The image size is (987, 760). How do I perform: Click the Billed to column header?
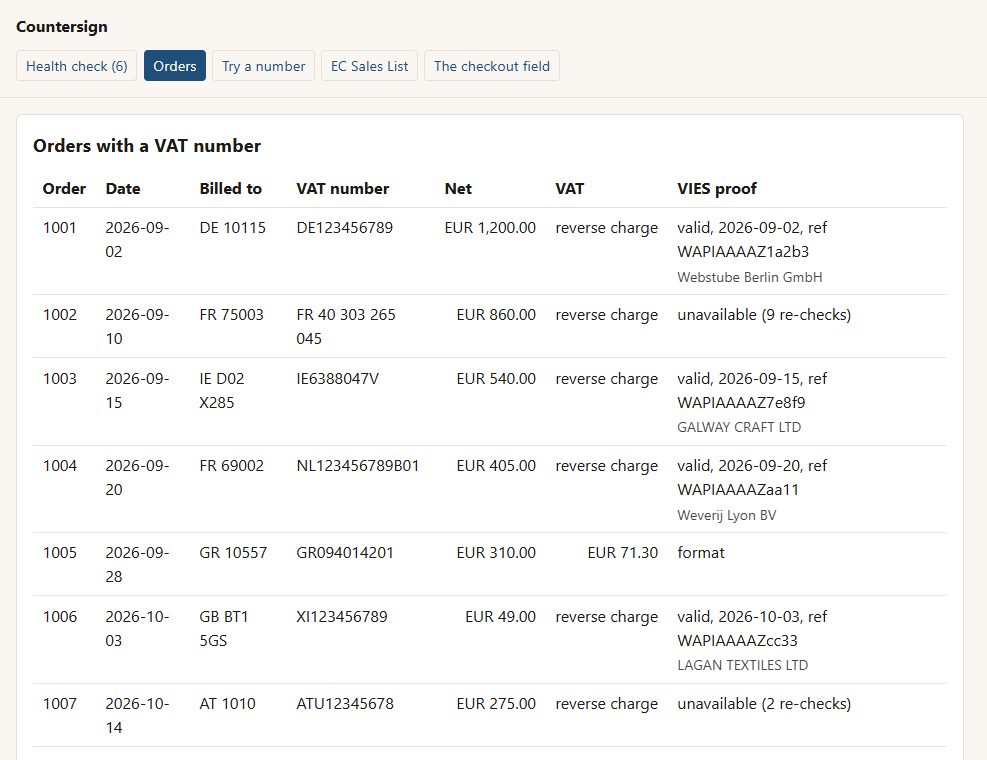coord(230,188)
